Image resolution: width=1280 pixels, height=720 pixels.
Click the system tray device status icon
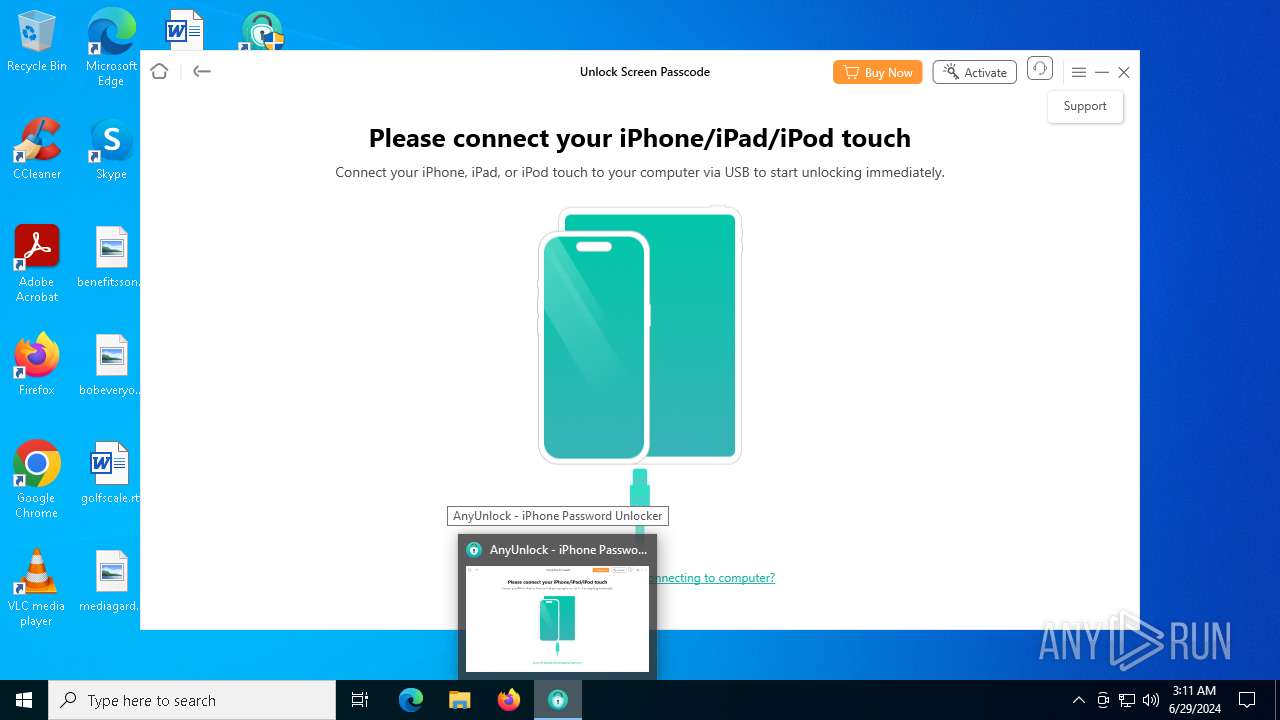click(1103, 700)
